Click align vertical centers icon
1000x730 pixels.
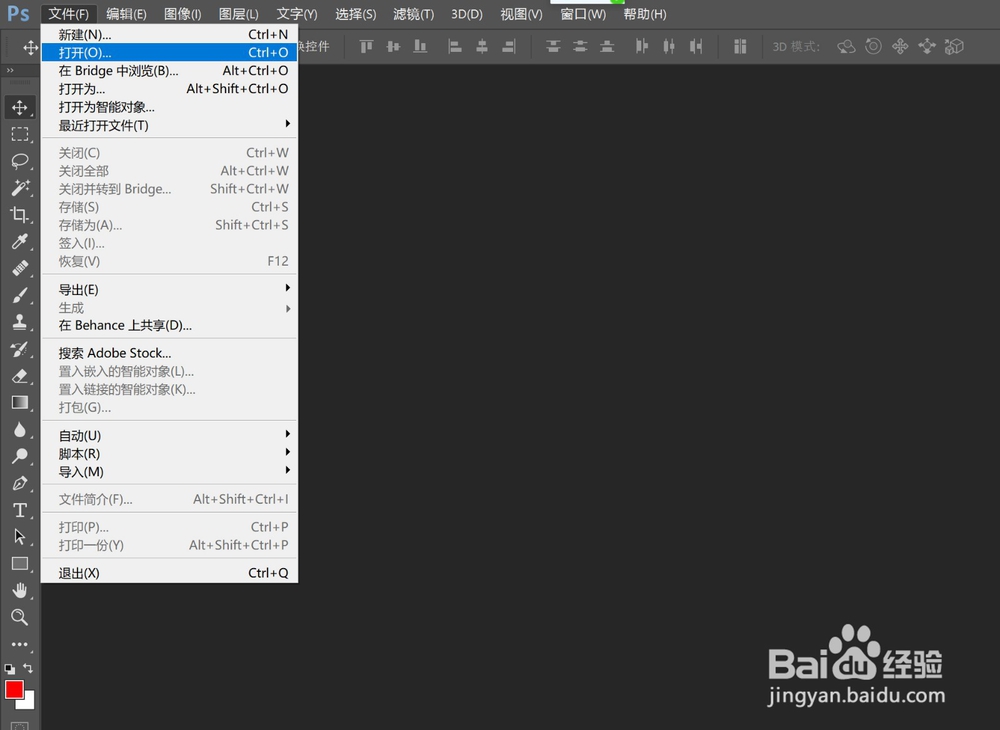[393, 47]
